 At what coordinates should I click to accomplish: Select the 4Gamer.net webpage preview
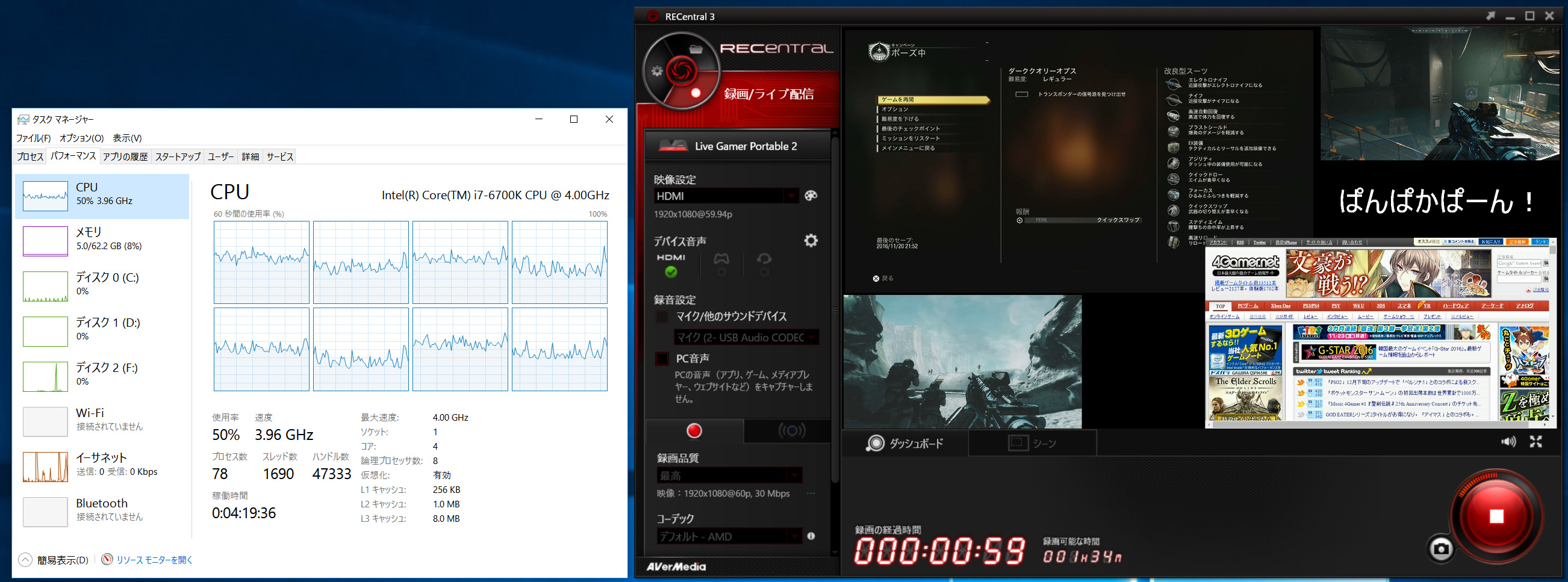click(x=1381, y=333)
